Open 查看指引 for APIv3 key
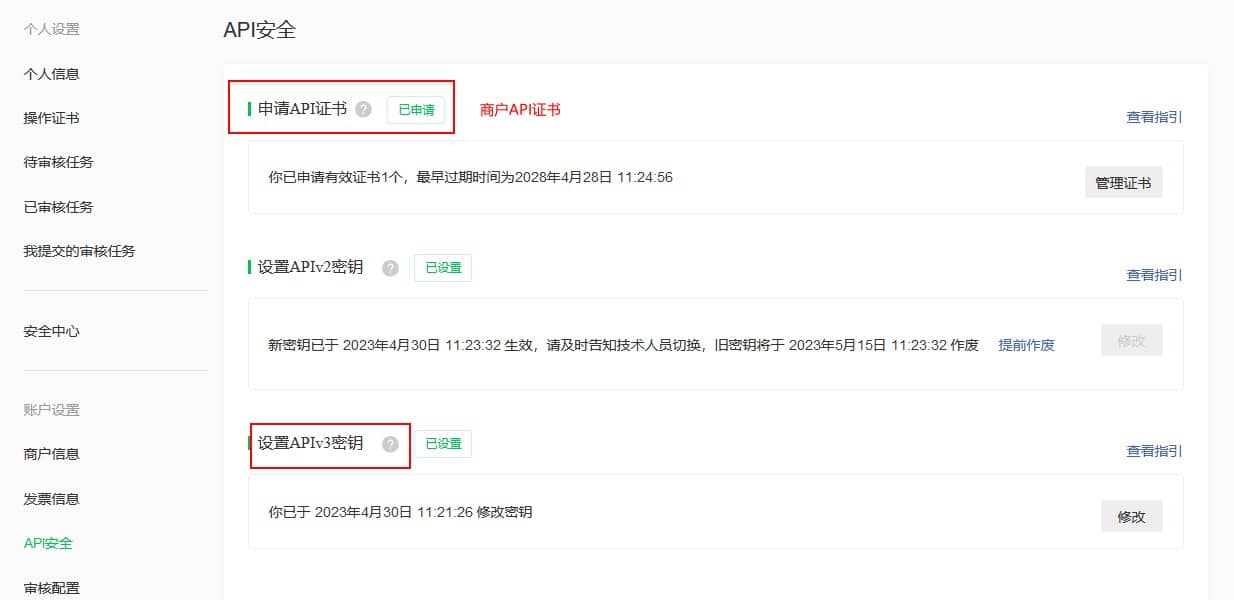Image resolution: width=1234 pixels, height=600 pixels. point(1154,451)
